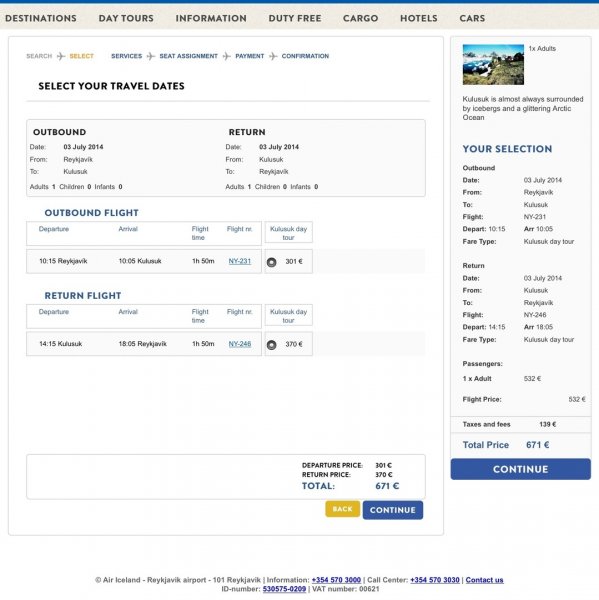
Task: Click the Contact us footer link
Action: click(x=484, y=580)
